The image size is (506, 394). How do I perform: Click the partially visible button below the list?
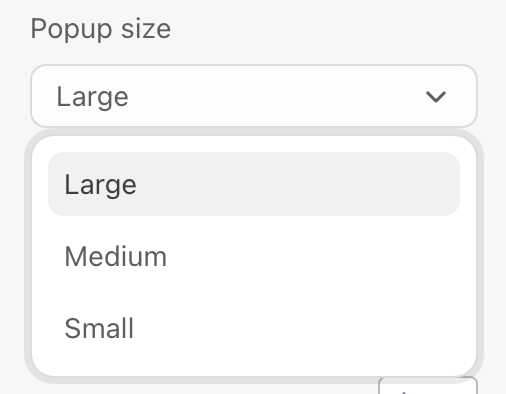pos(428,386)
